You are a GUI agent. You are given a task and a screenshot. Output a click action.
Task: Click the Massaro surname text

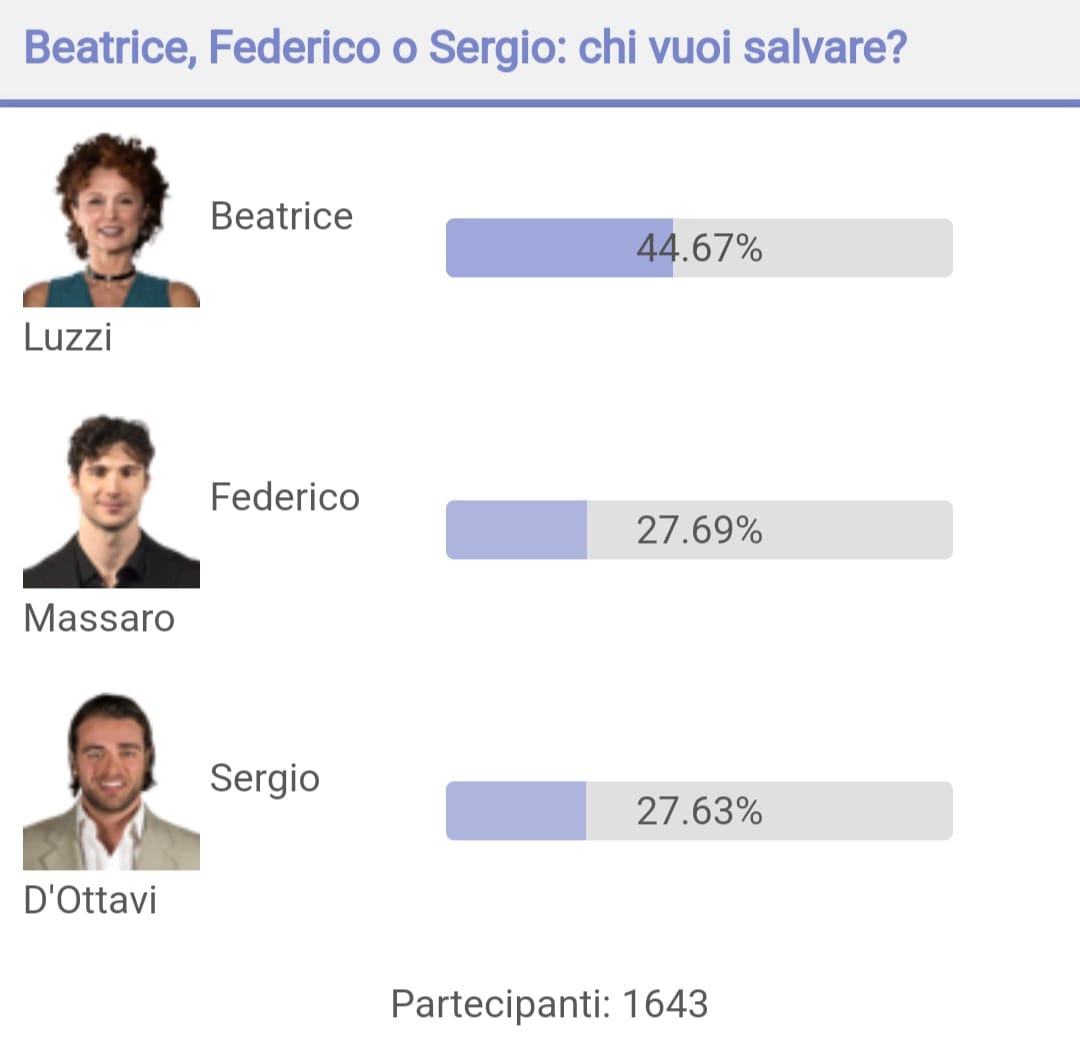99,618
